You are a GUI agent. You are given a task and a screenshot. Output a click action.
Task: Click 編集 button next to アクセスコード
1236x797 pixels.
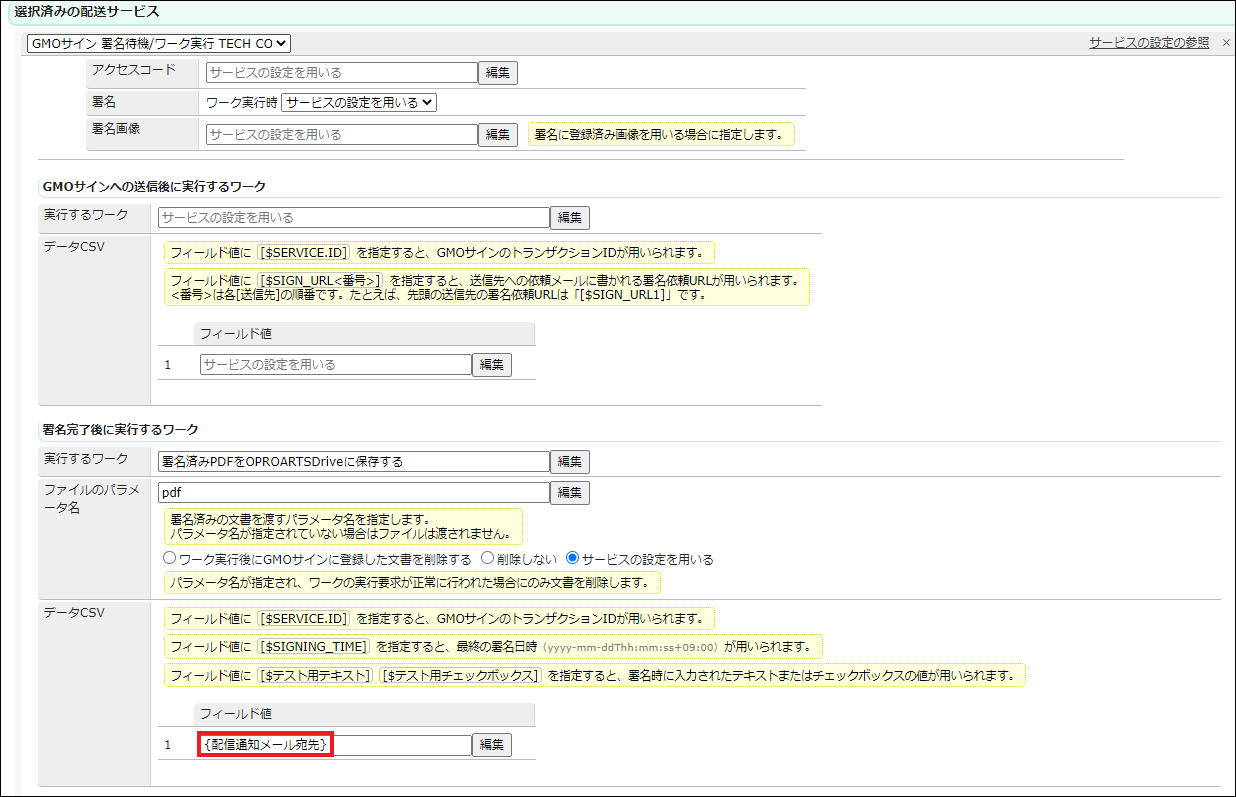point(498,73)
